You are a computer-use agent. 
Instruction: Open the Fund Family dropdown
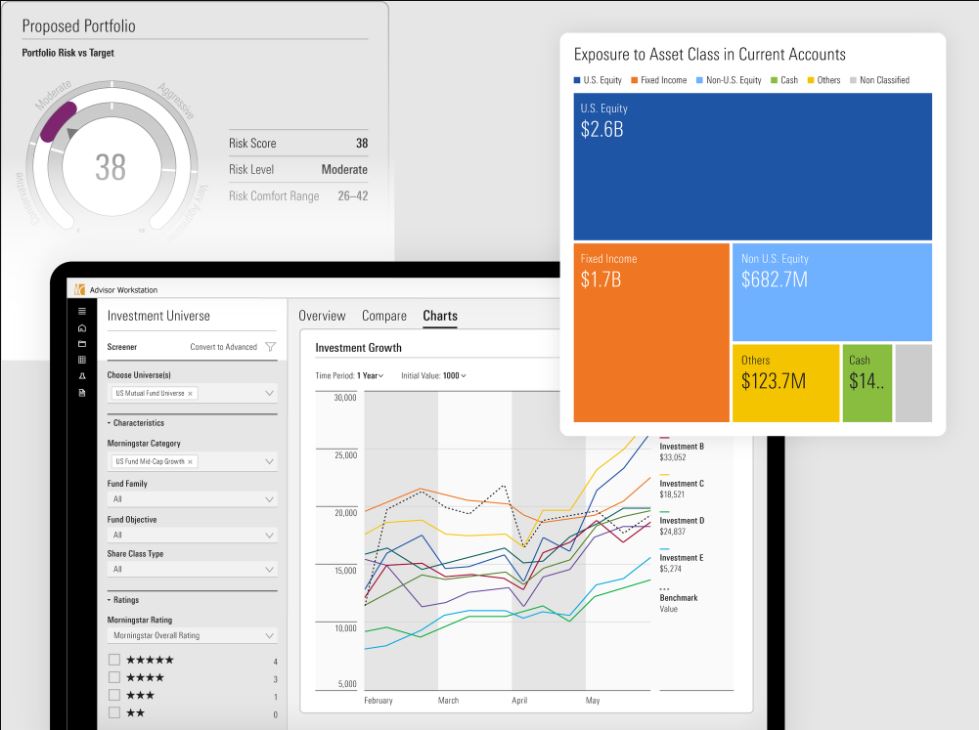pos(190,500)
